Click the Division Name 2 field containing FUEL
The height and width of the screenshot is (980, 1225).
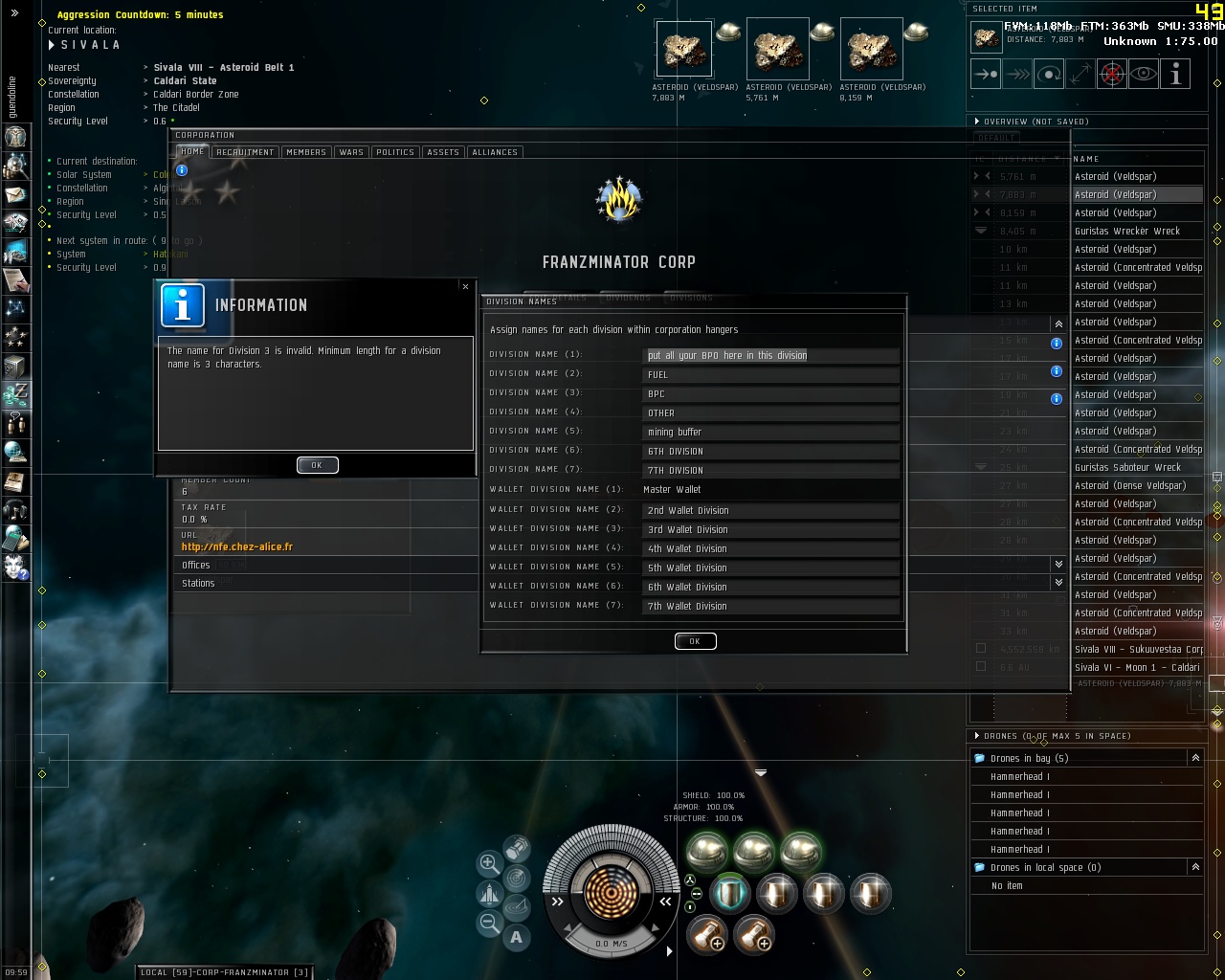pos(771,374)
